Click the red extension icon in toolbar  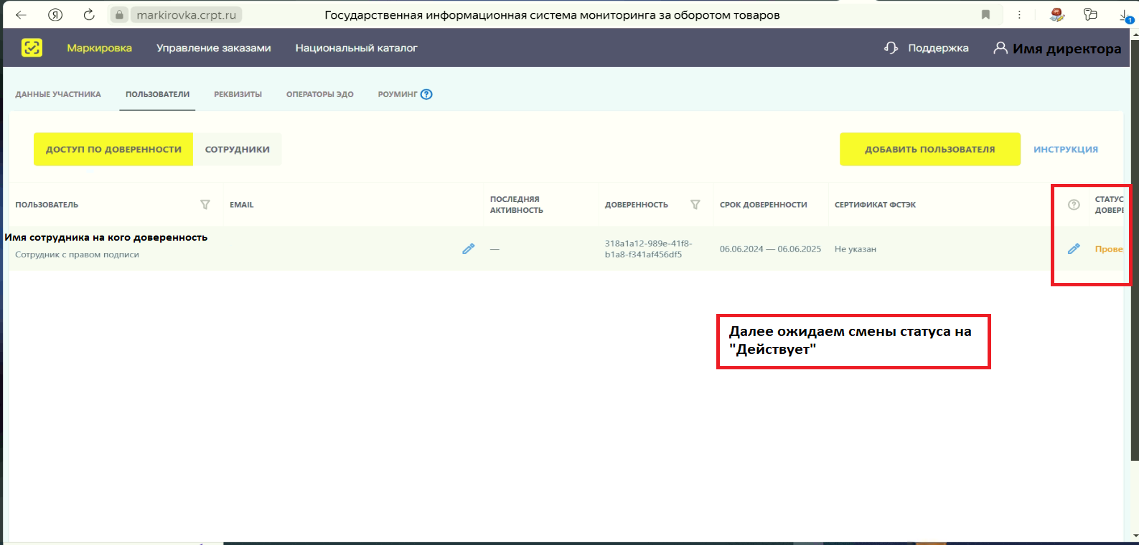[x=1058, y=15]
